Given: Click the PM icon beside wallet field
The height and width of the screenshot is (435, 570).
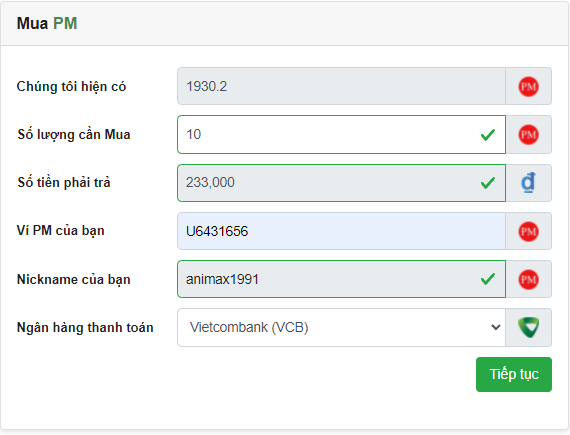Looking at the screenshot, I should [528, 231].
